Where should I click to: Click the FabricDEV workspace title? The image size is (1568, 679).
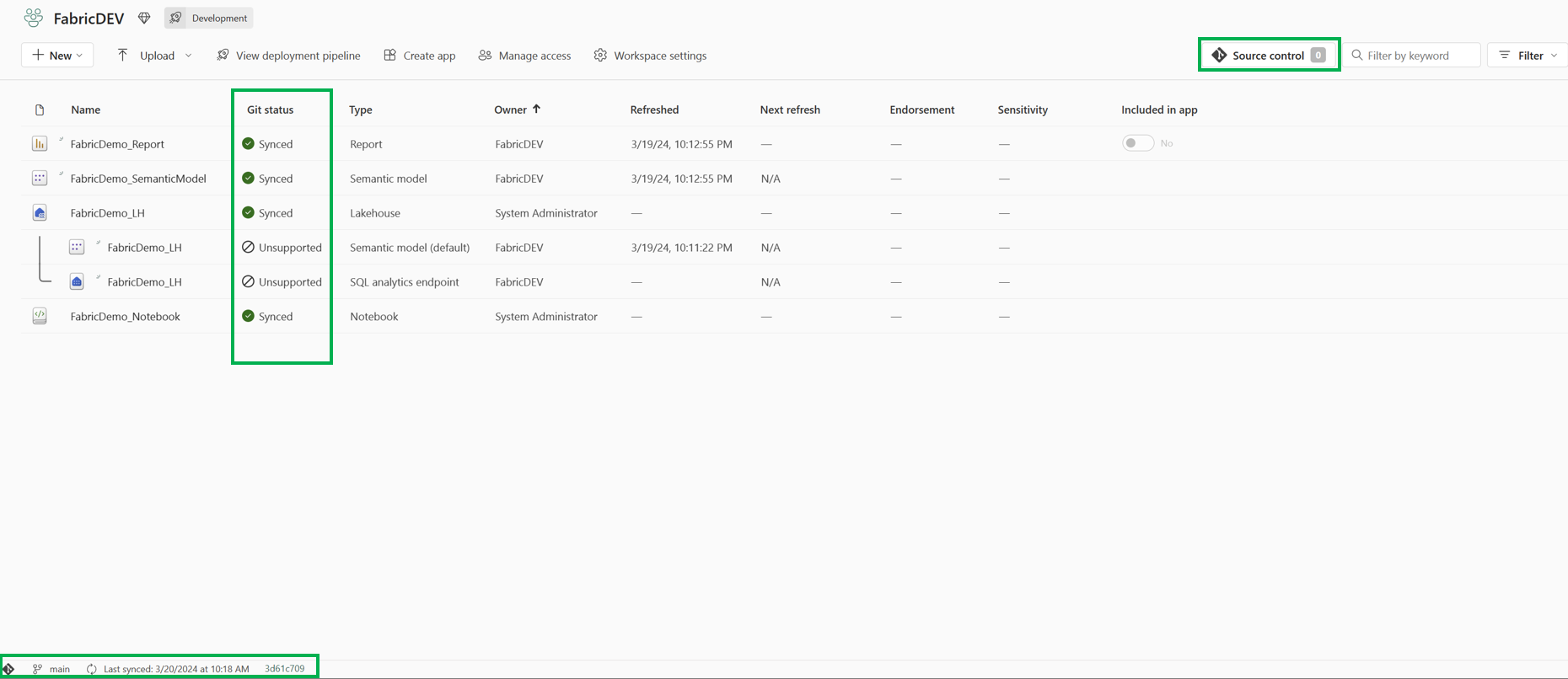[x=89, y=18]
